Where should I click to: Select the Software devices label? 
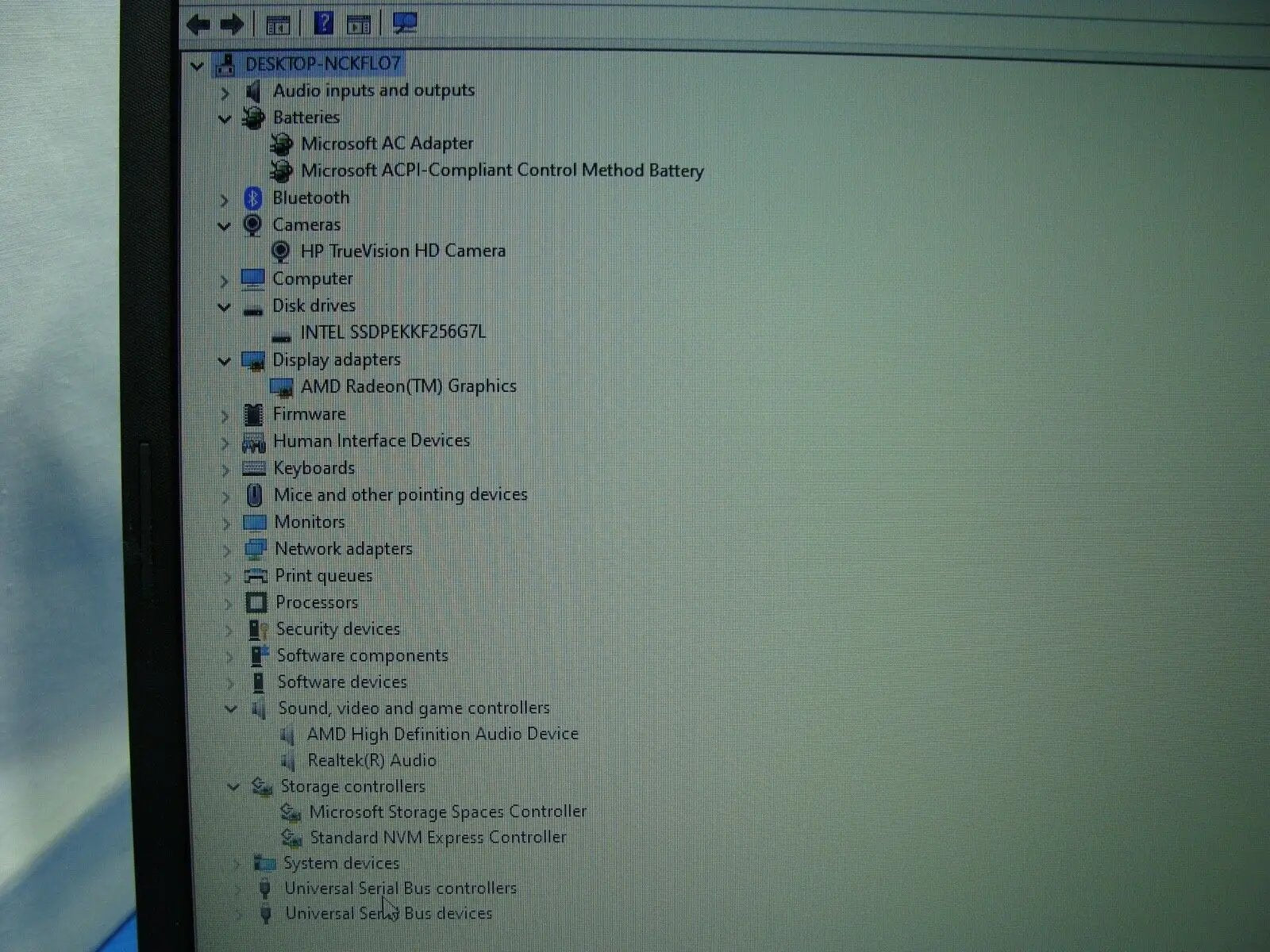coord(342,681)
